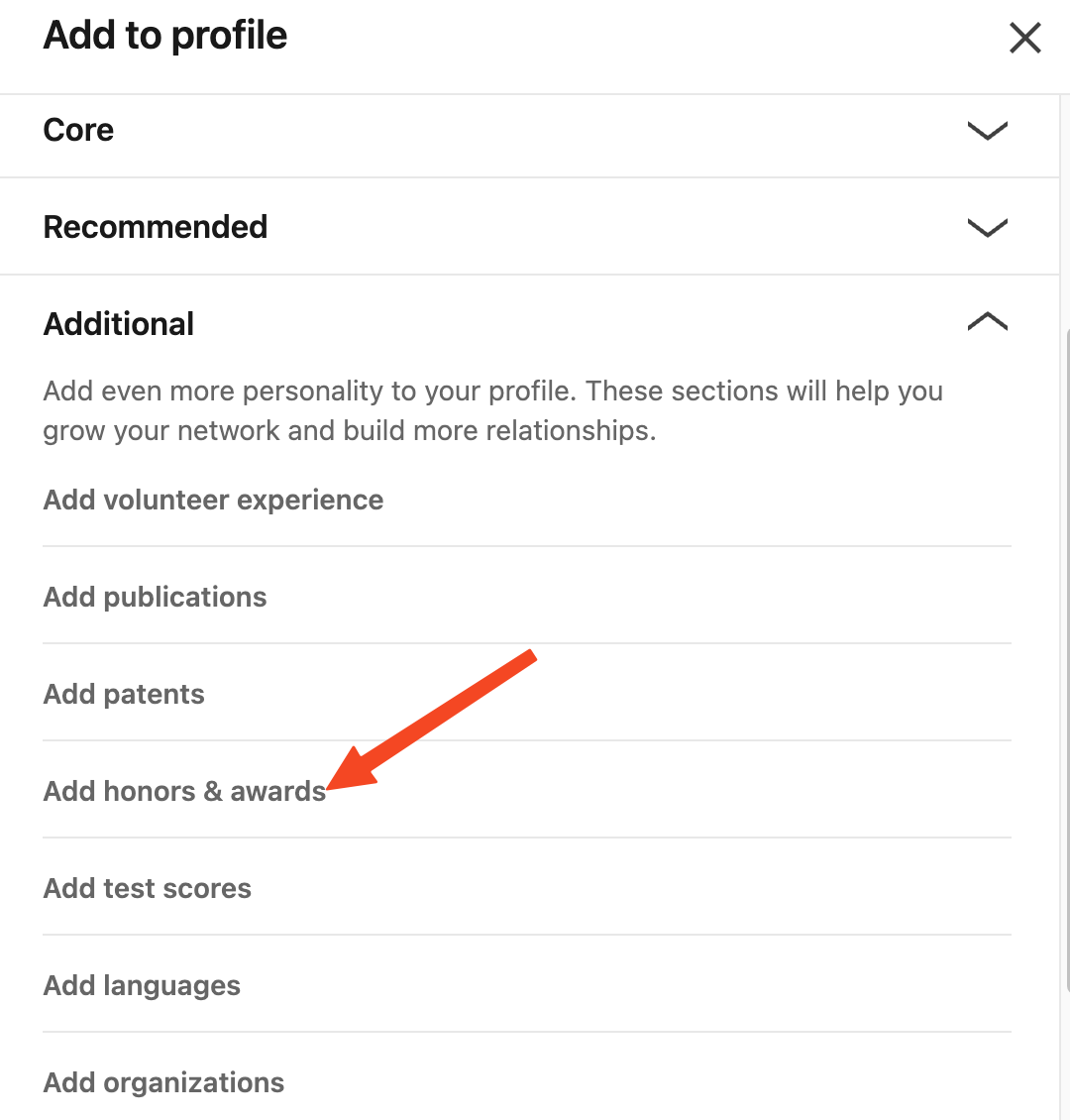Select Add test scores

coord(148,888)
